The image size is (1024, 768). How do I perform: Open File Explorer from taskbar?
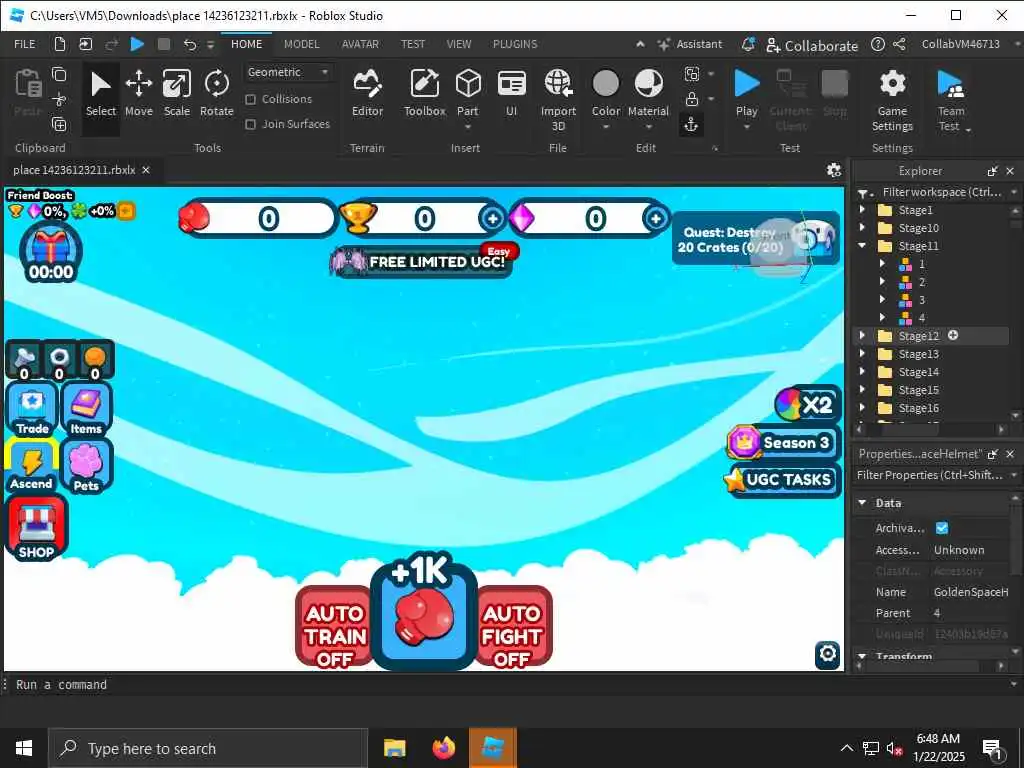tap(394, 748)
